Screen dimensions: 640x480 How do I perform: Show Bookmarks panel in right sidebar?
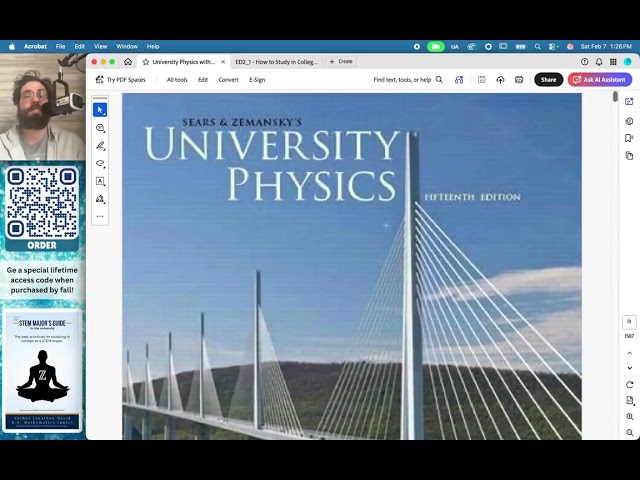coord(629,138)
